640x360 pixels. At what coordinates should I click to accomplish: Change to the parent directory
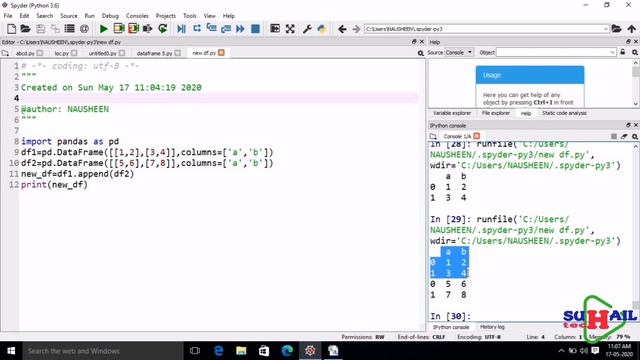(631, 29)
